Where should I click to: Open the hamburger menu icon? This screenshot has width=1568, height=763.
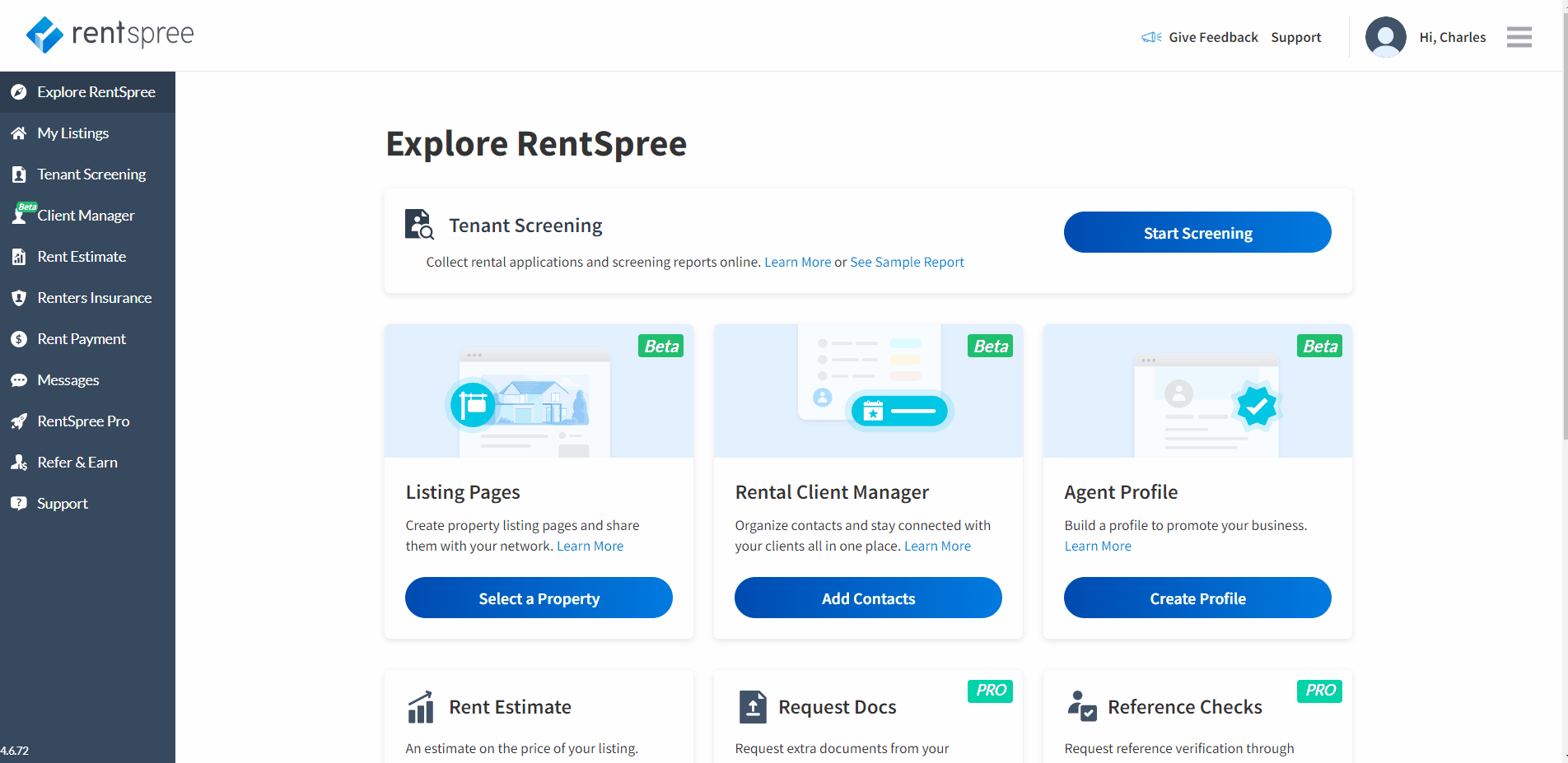1519,37
